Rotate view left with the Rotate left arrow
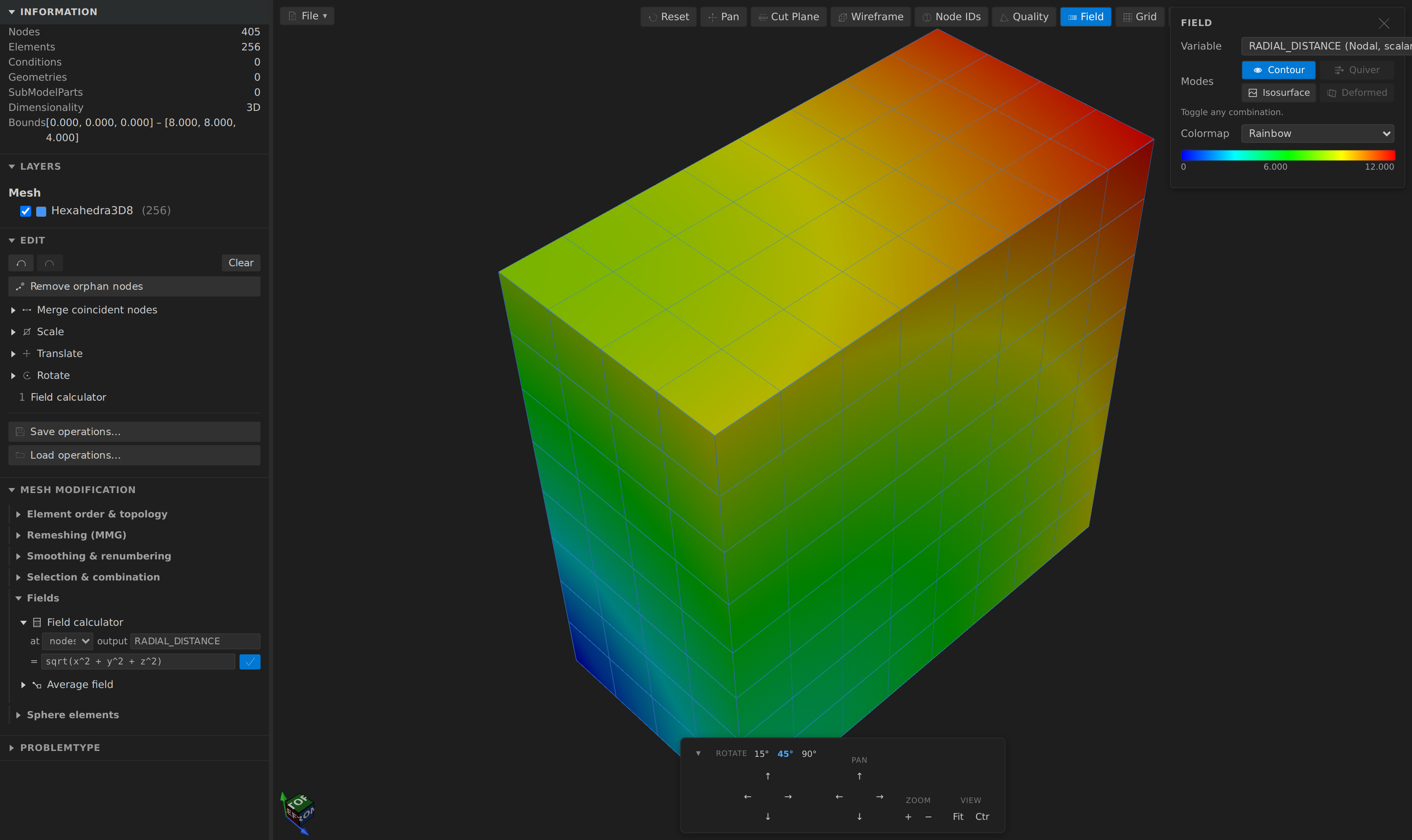The width and height of the screenshot is (1412, 840). click(748, 796)
